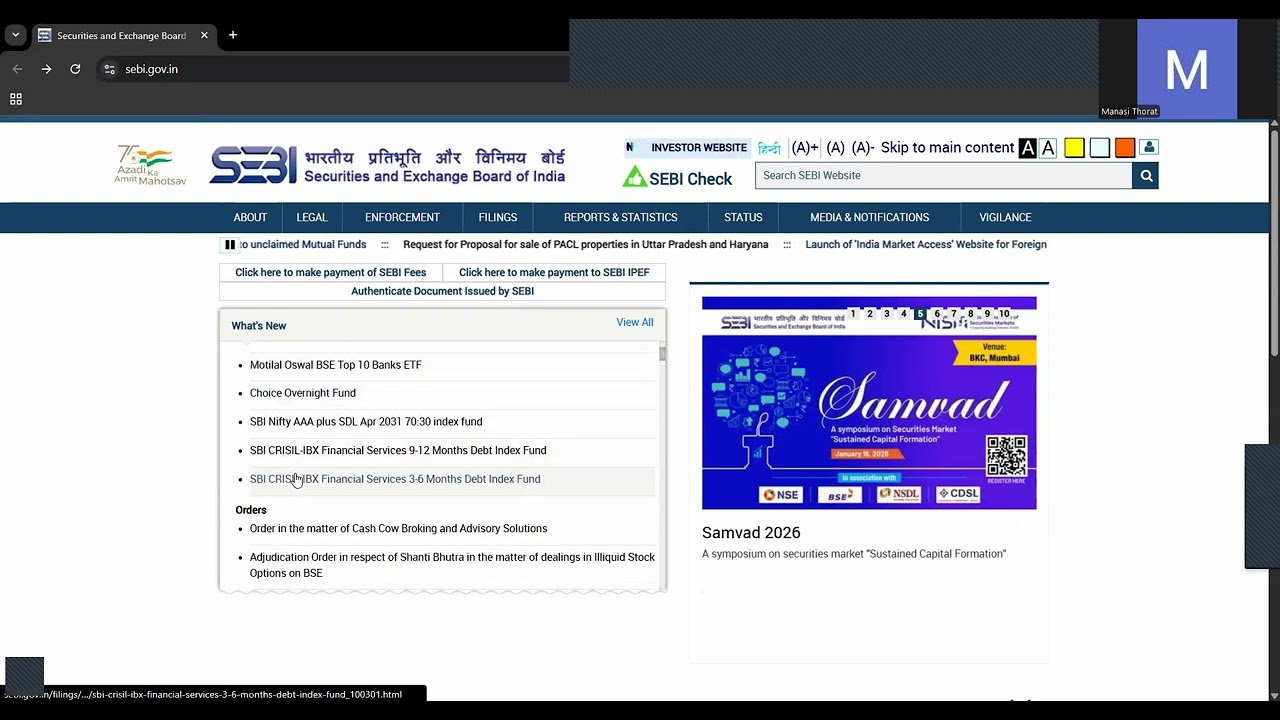Click the search magnifier button
The image size is (1280, 720).
click(1146, 176)
